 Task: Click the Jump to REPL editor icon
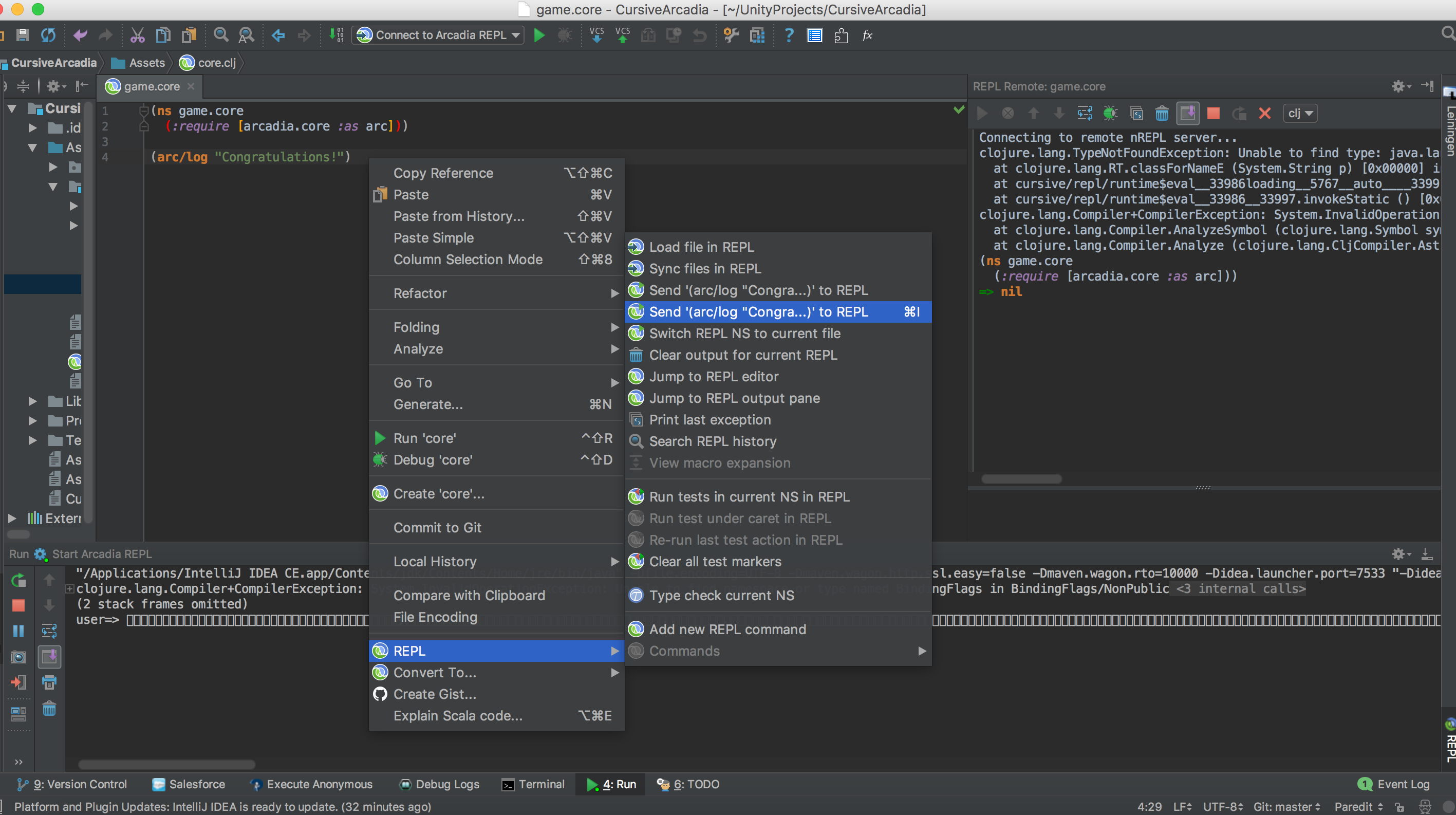[636, 377]
